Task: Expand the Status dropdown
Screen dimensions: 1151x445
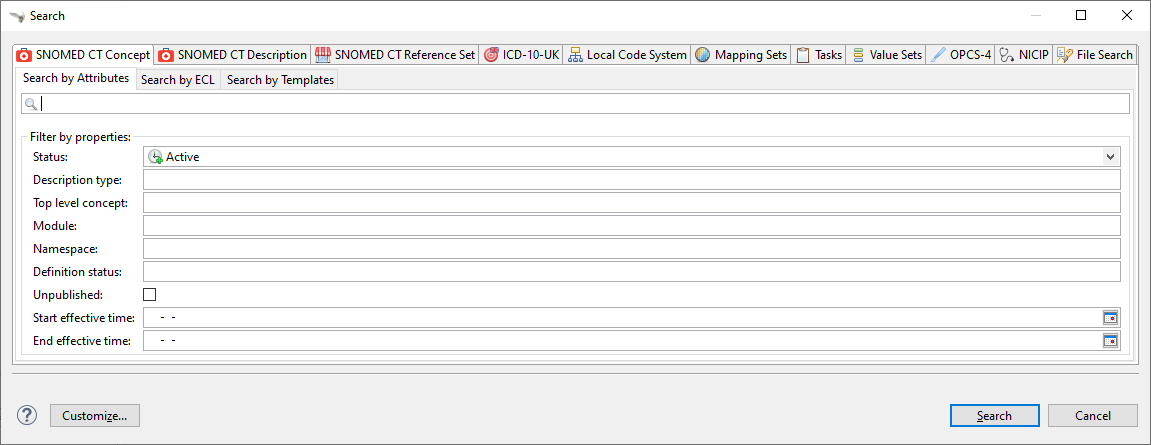Action: tap(1110, 157)
